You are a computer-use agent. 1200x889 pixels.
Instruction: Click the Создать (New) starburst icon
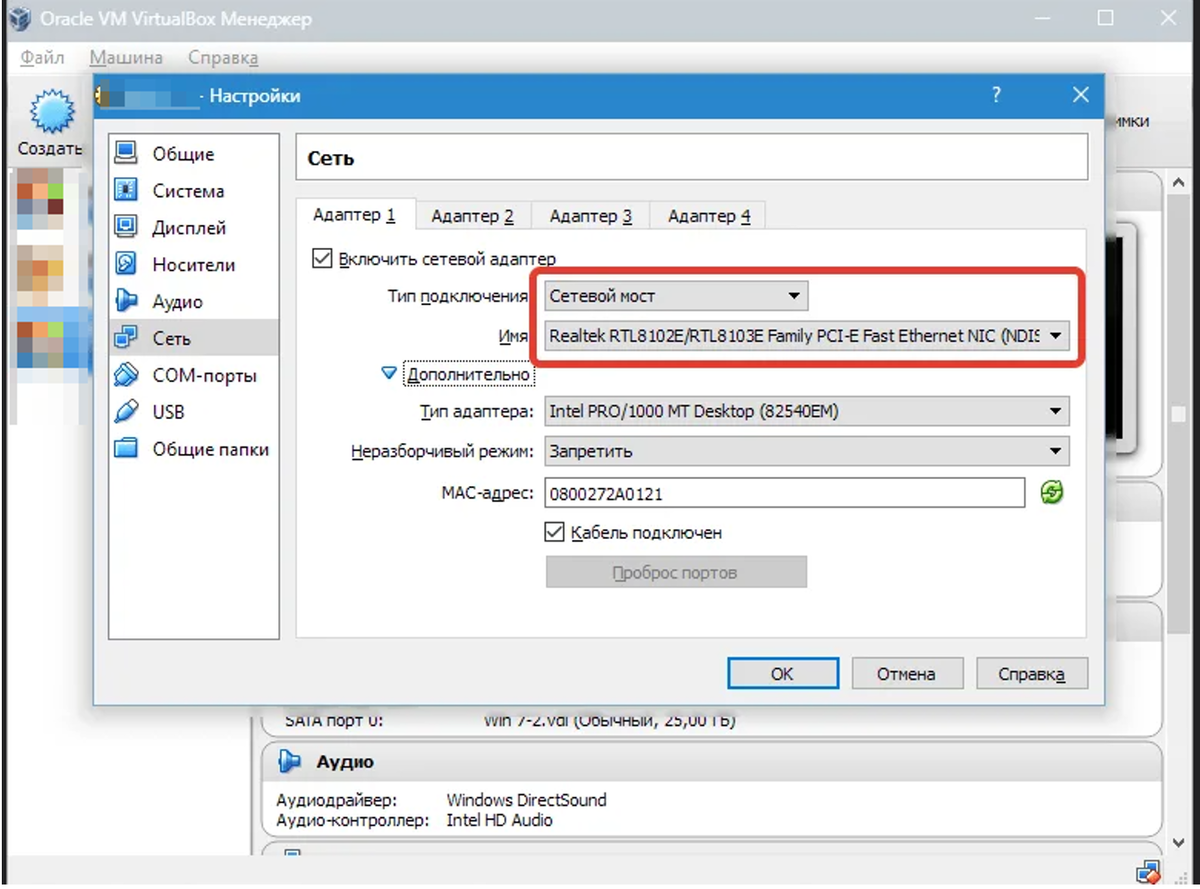point(50,110)
